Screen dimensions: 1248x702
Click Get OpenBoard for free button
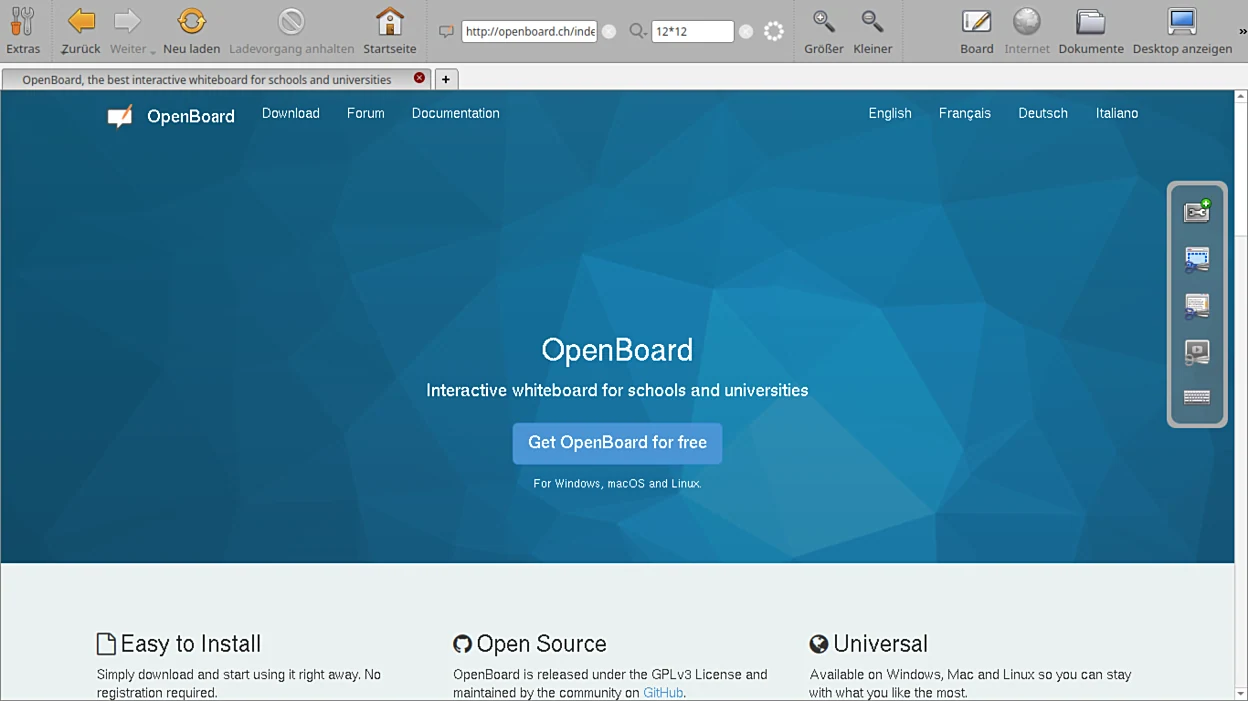click(x=617, y=443)
